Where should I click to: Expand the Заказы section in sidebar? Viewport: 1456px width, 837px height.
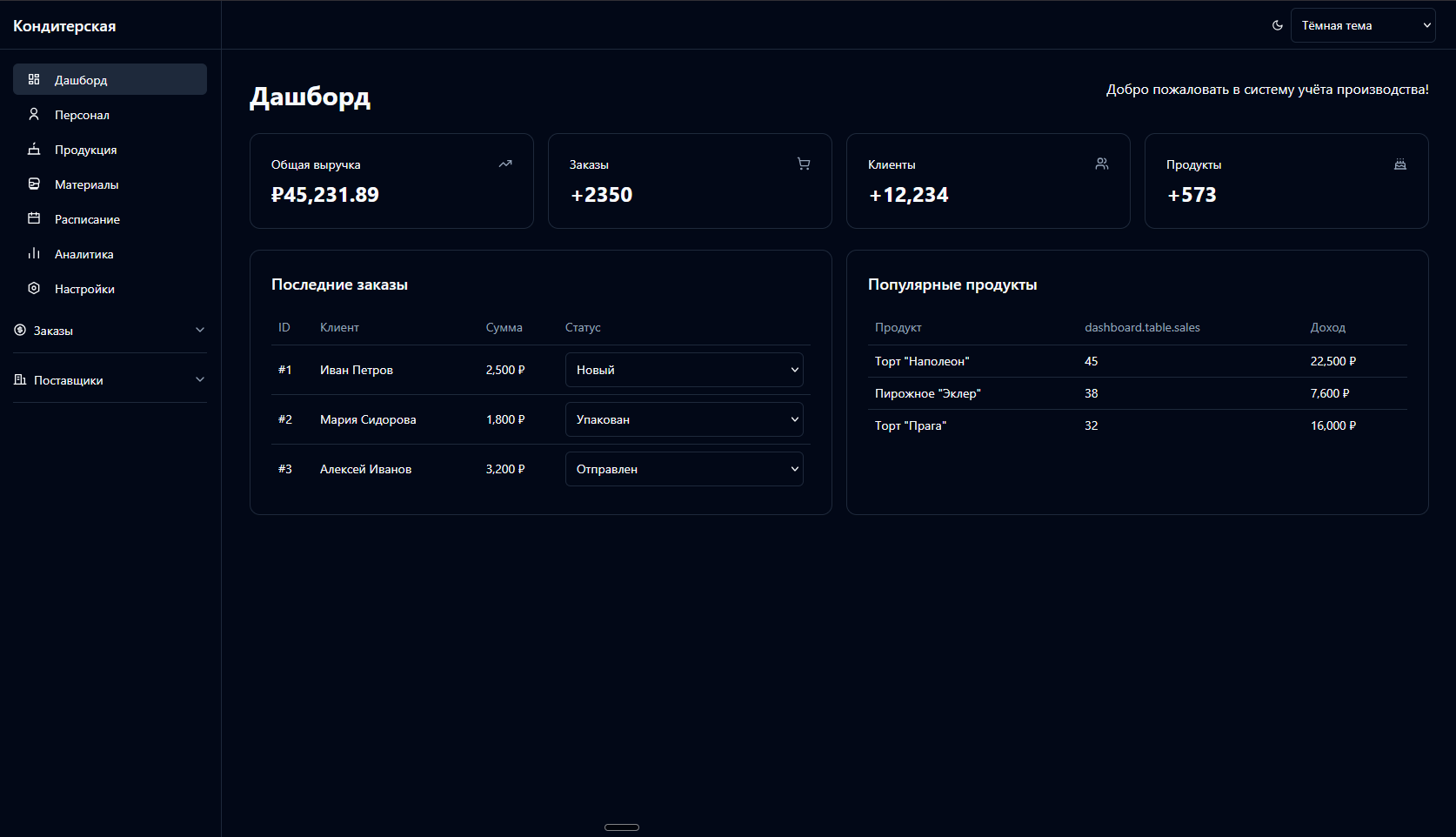(x=110, y=331)
